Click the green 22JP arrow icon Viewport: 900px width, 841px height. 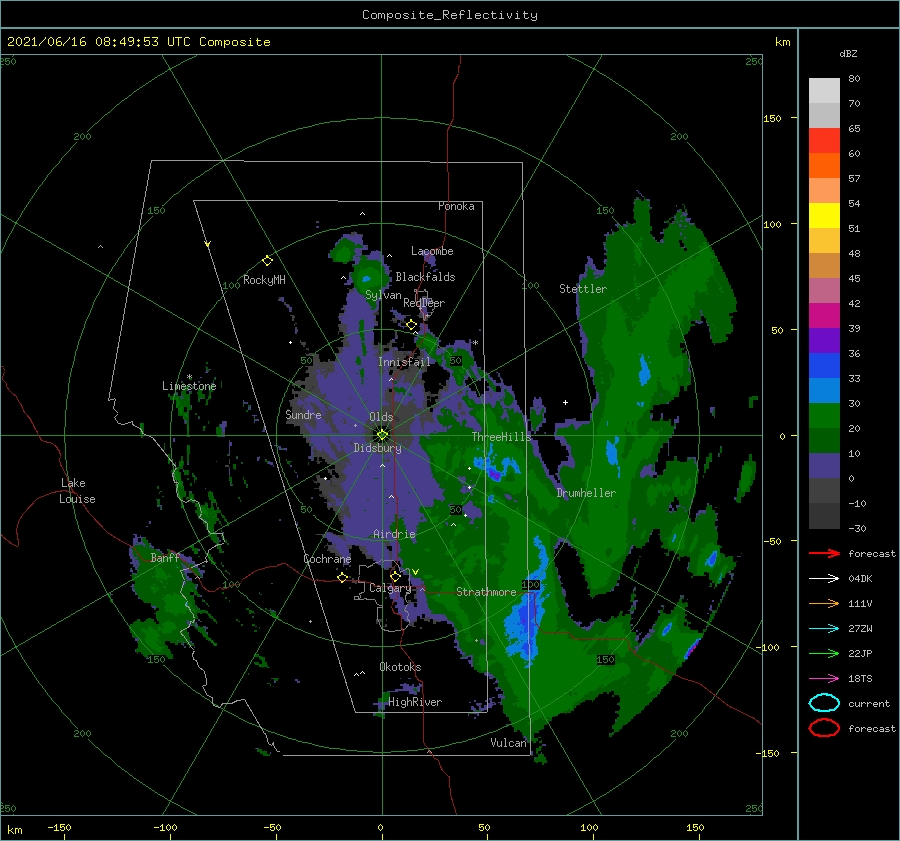click(x=824, y=653)
